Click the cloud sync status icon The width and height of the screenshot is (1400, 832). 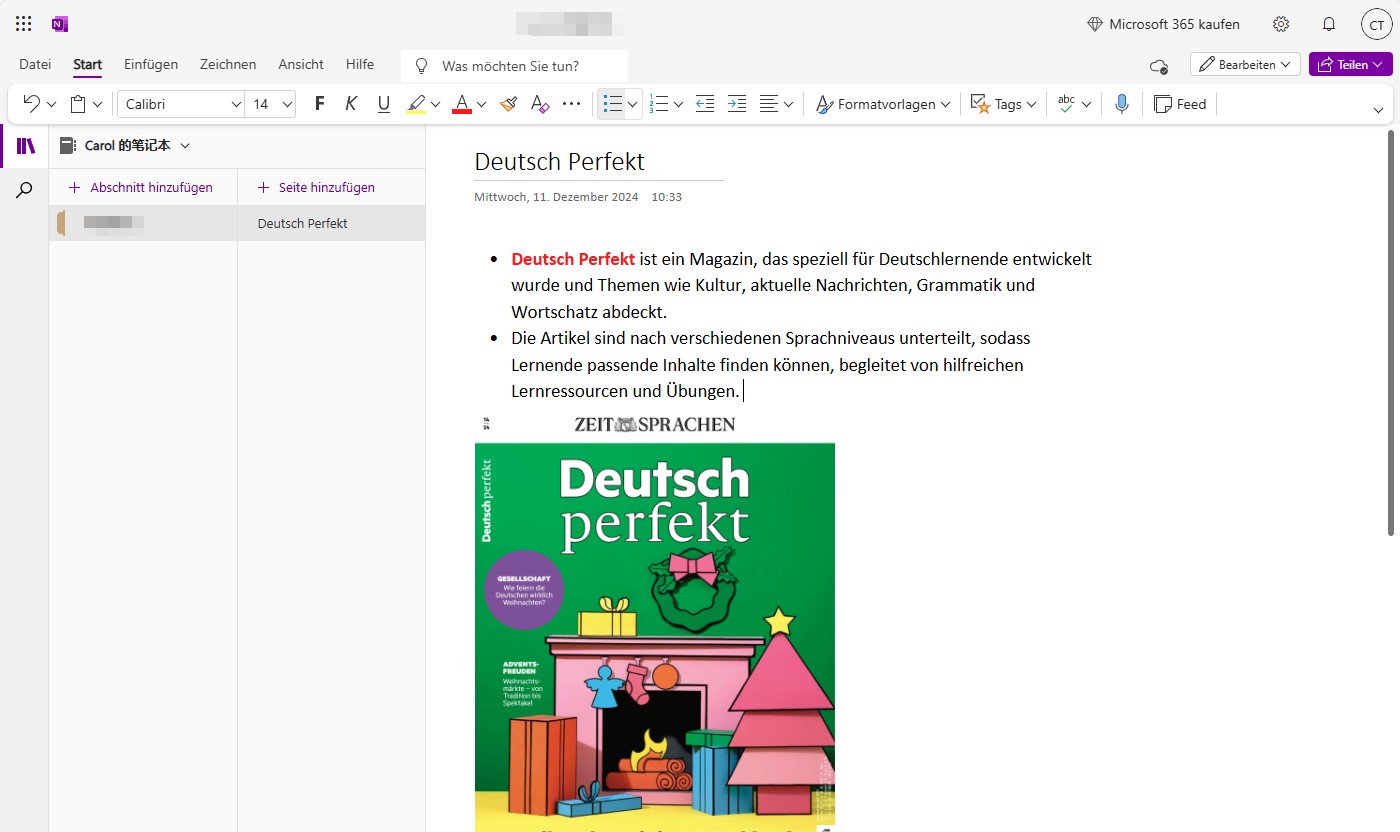pyautogui.click(x=1159, y=66)
